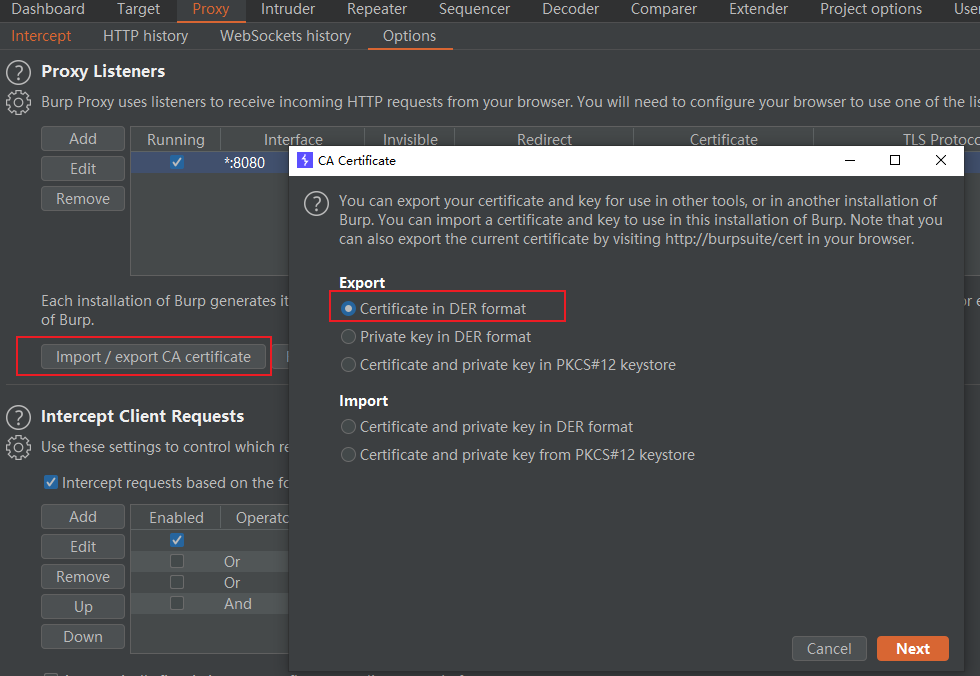Viewport: 980px width, 676px height.
Task: Open the Repeater tab
Action: click(x=377, y=9)
